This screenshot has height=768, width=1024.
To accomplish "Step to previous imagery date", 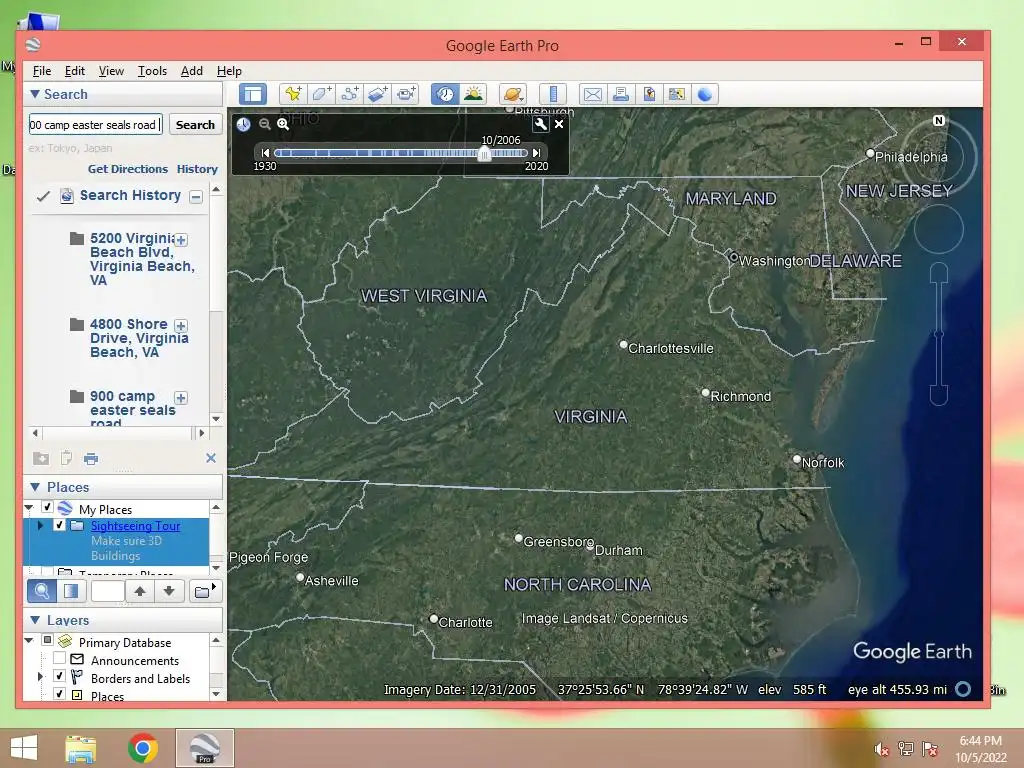I will (x=265, y=153).
